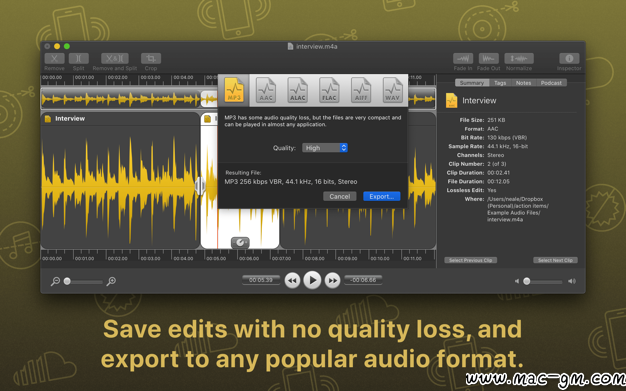Pick the ALAC export format icon
Screen dimensions: 626x391
[297, 90]
